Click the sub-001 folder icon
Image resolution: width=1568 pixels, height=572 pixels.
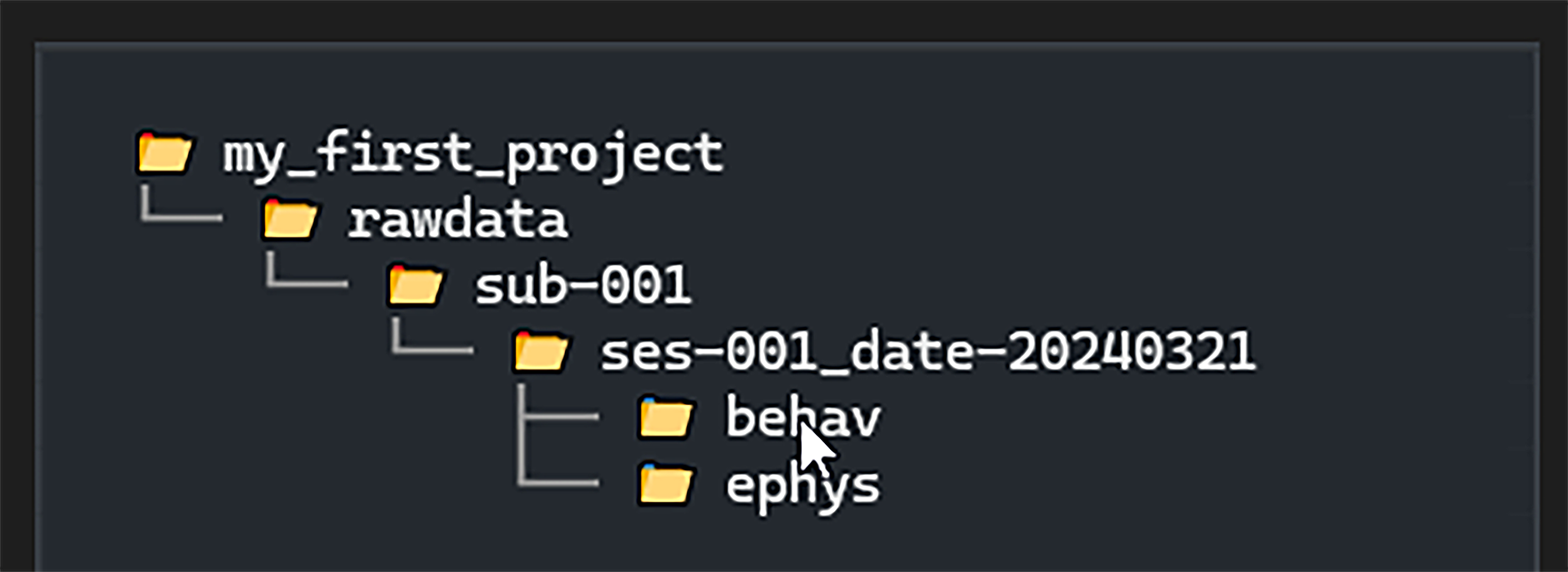(x=415, y=285)
